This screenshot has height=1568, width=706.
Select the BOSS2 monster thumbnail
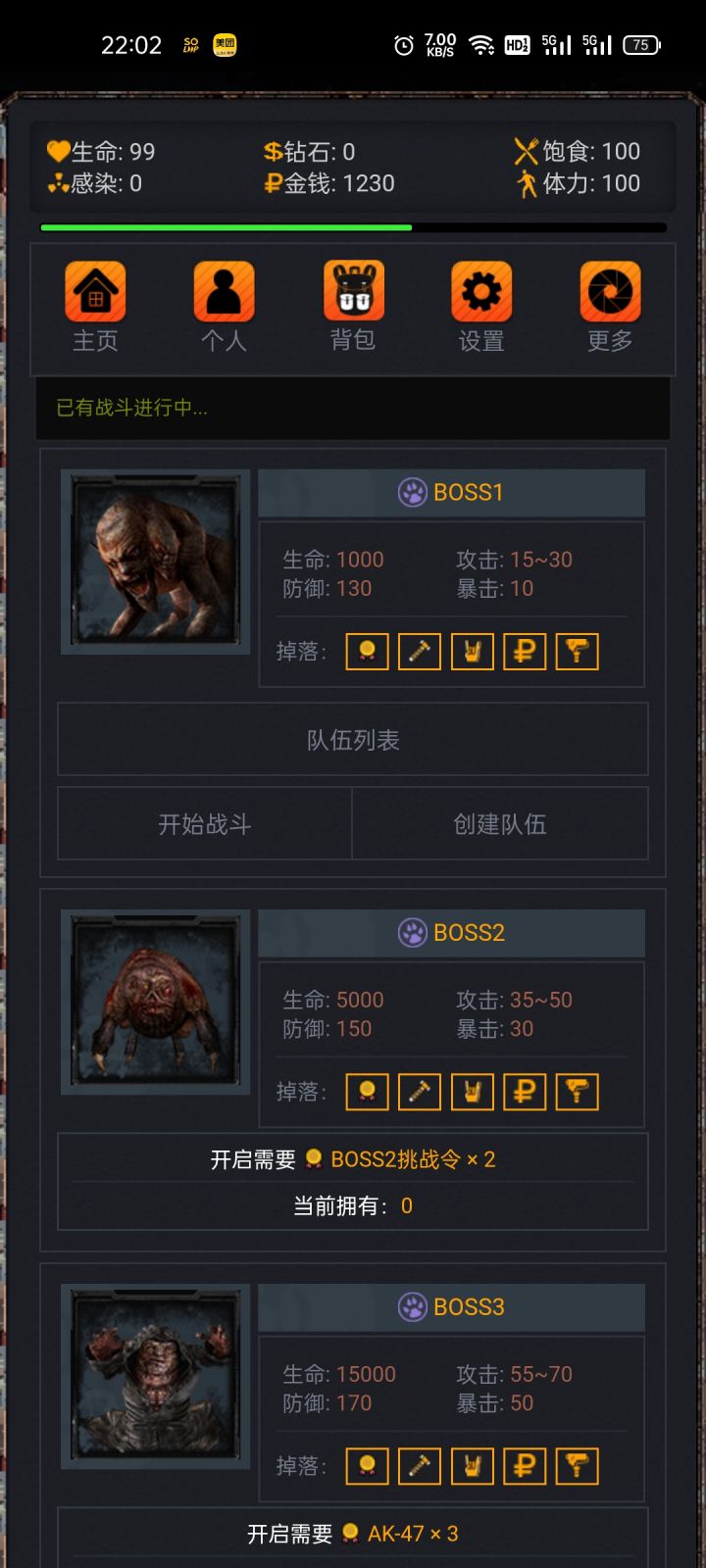pyautogui.click(x=155, y=1002)
